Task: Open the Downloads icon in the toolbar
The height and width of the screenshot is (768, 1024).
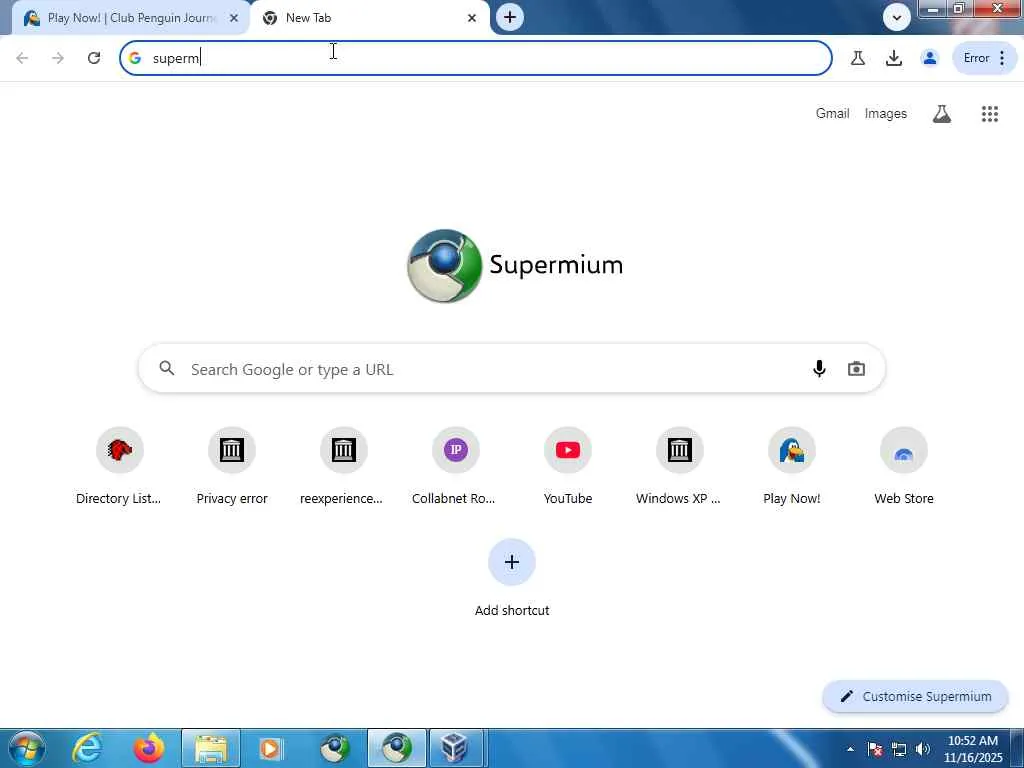Action: 894,58
